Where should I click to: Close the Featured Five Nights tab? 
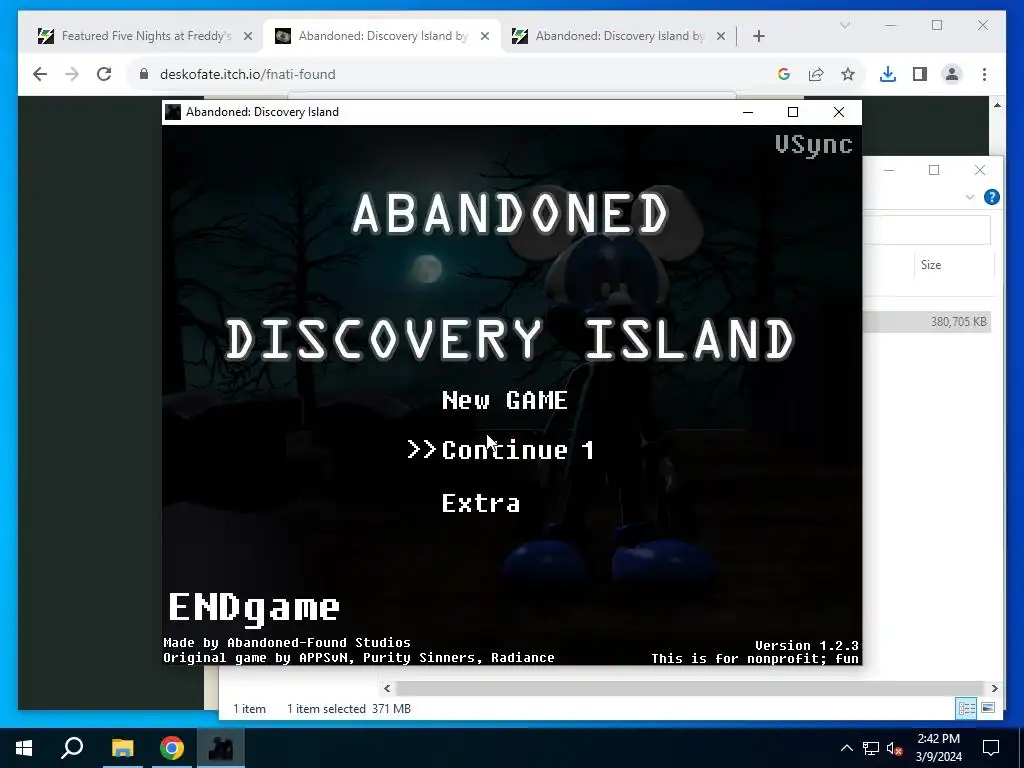[248, 36]
